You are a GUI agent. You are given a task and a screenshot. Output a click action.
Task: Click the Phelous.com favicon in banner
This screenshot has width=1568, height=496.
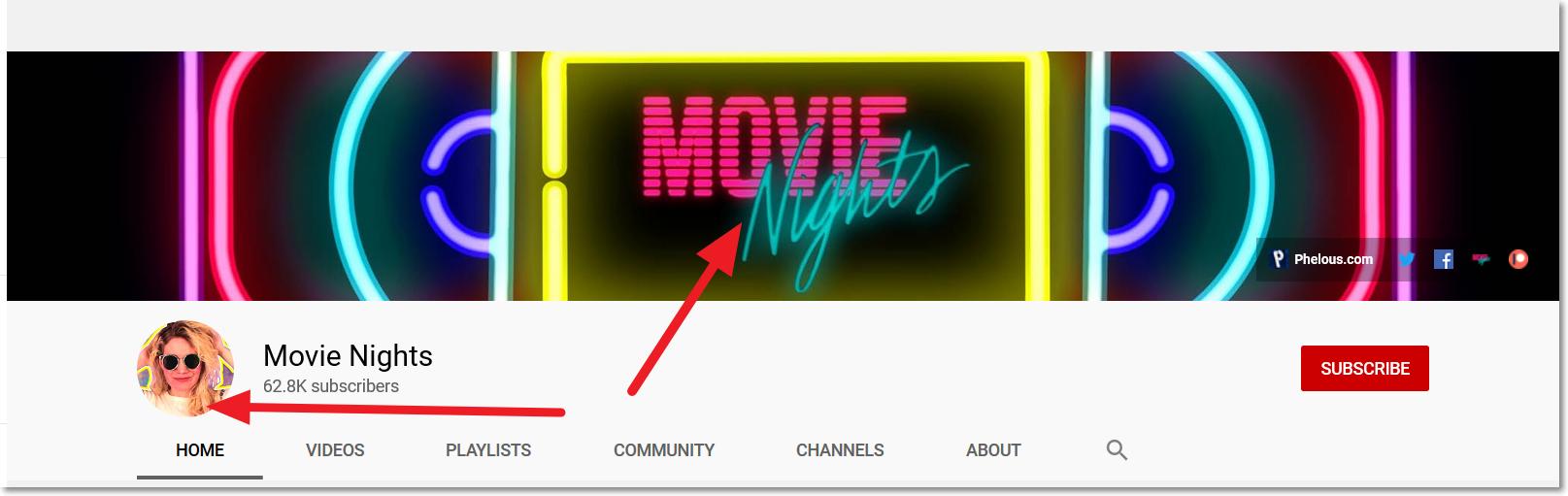click(x=1279, y=259)
